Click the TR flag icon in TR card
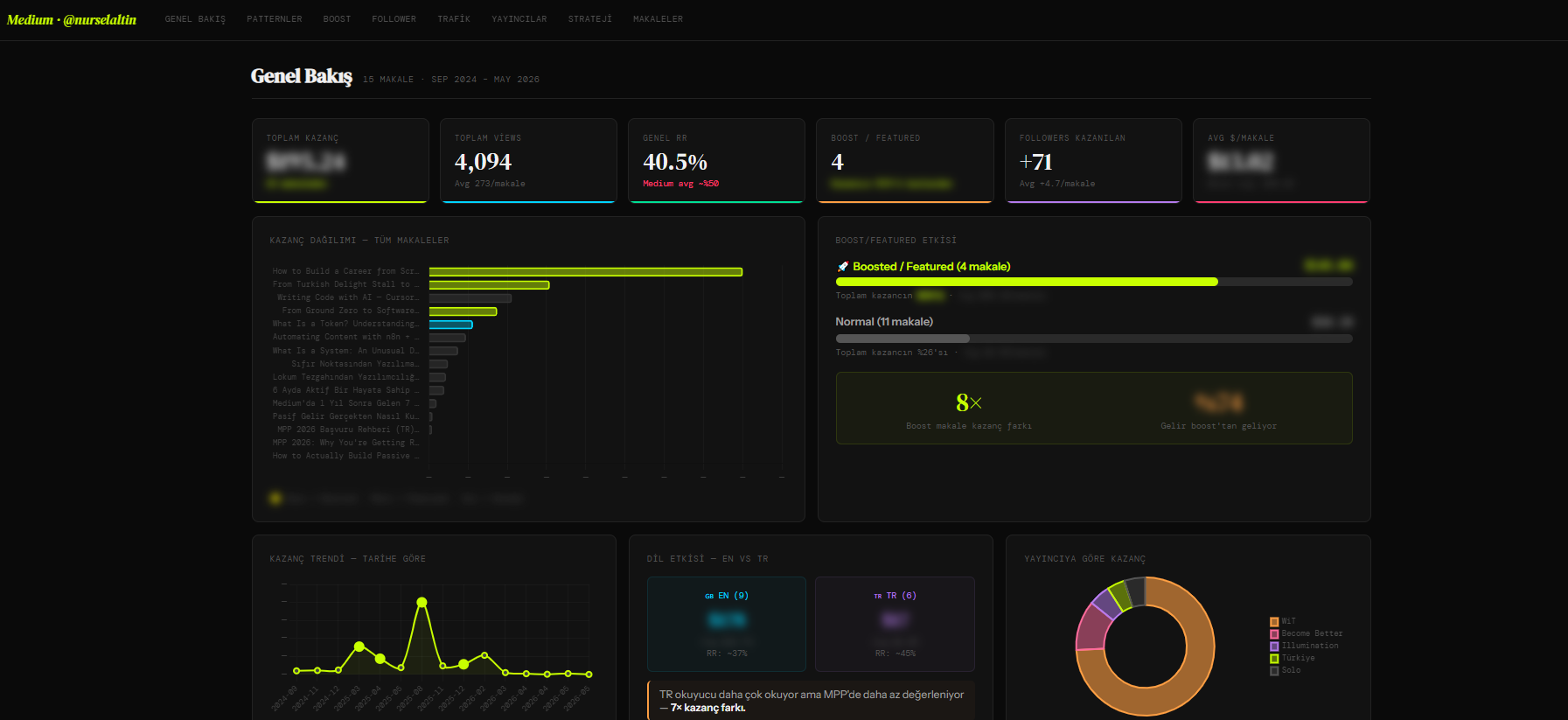 [x=878, y=596]
